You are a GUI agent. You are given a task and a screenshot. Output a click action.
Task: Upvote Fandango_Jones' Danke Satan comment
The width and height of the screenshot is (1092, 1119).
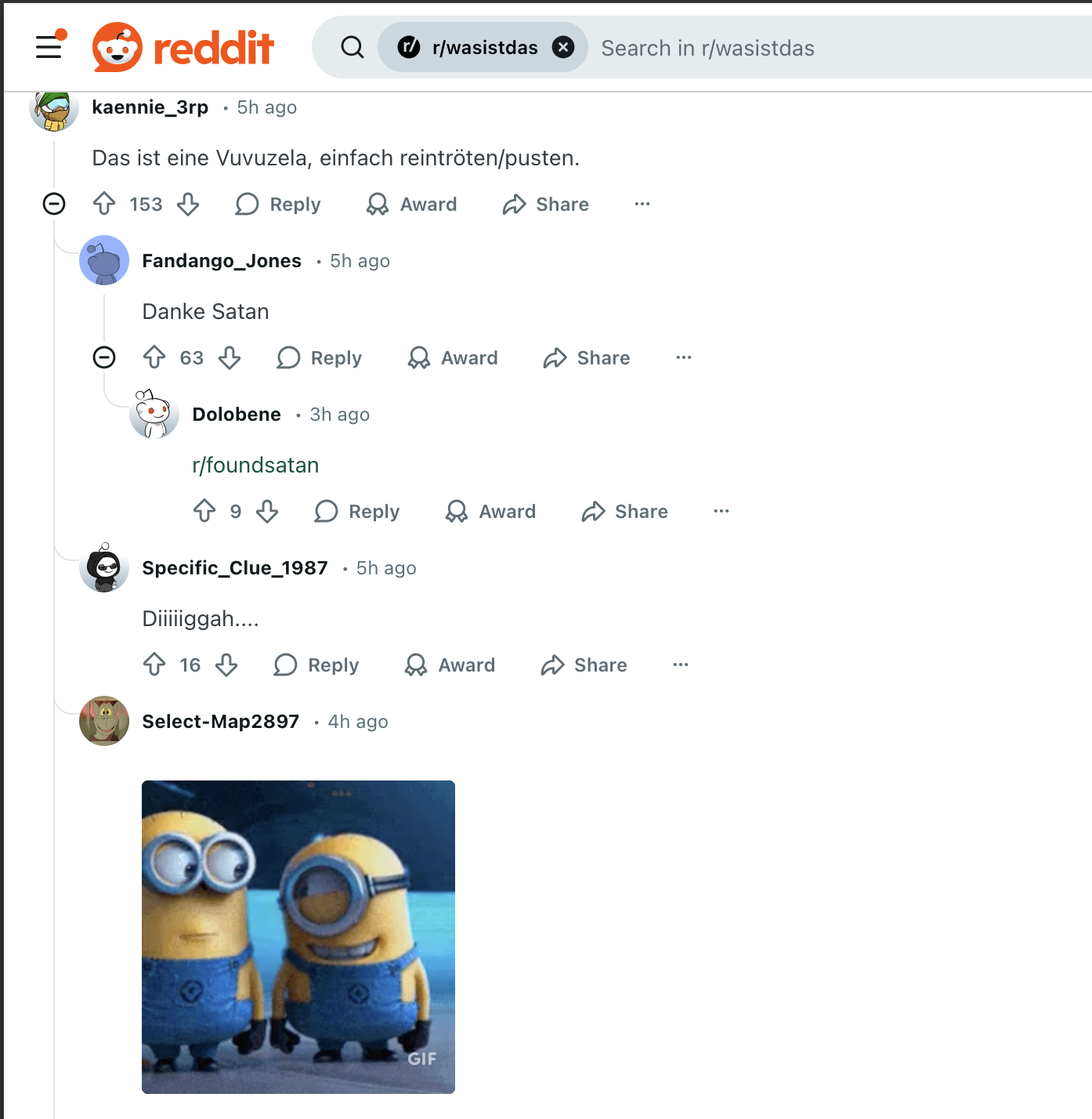[x=154, y=358]
